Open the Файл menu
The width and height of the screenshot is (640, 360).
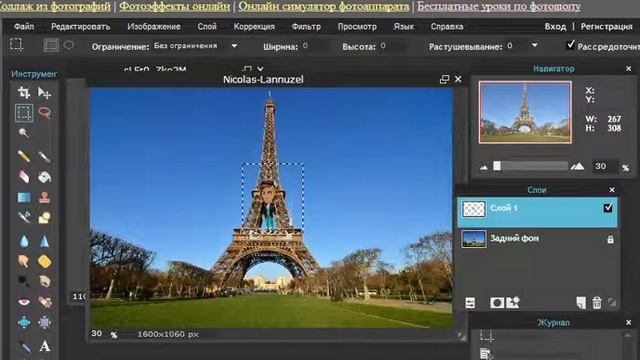tap(24, 27)
